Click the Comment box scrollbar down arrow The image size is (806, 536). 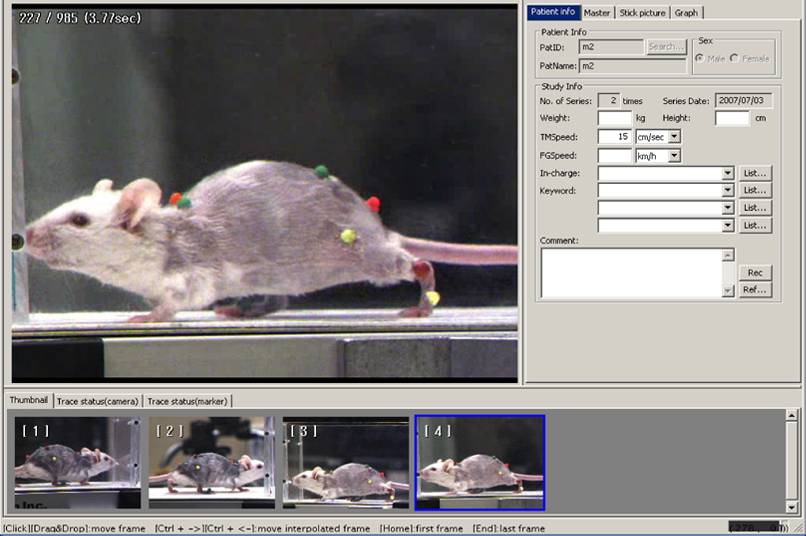coord(728,291)
